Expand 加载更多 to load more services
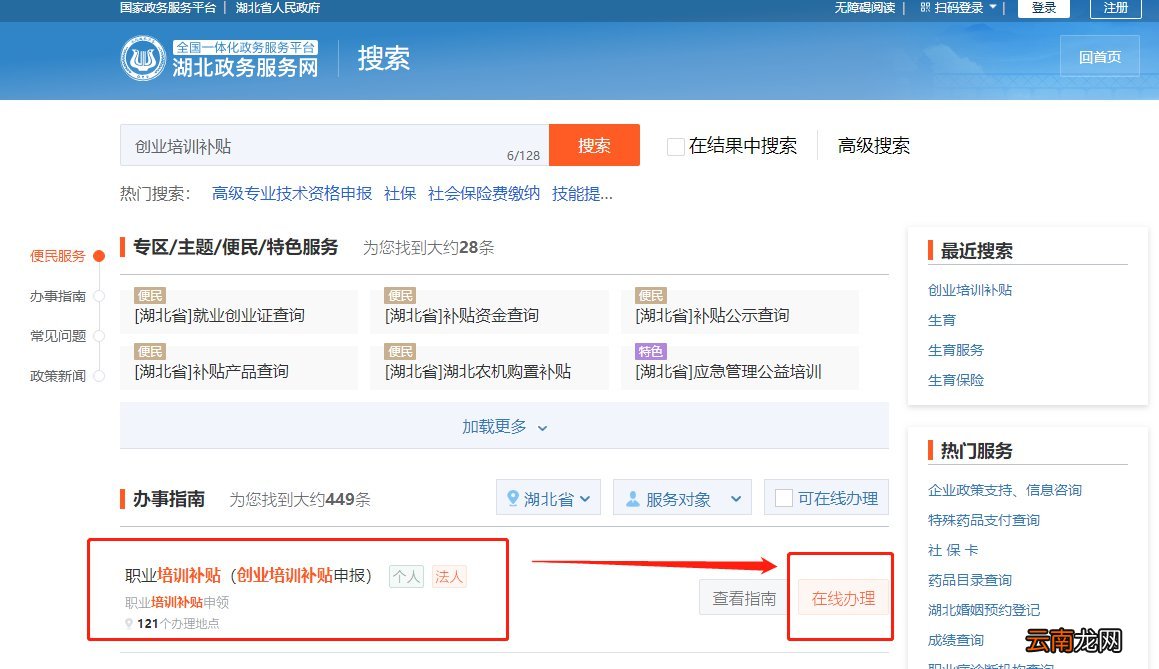The width and height of the screenshot is (1159, 669). (504, 427)
